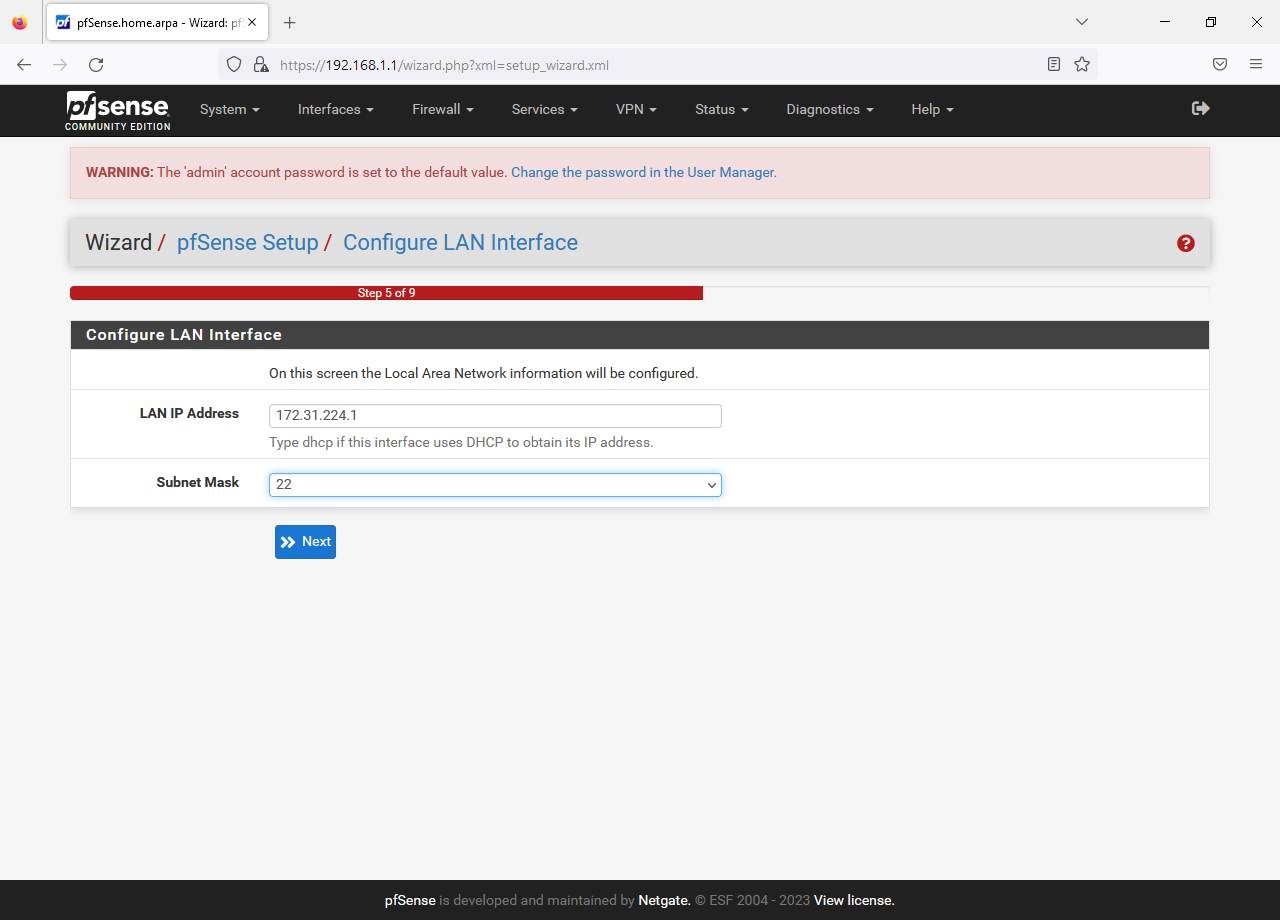Click the padlock site security icon

click(261, 64)
